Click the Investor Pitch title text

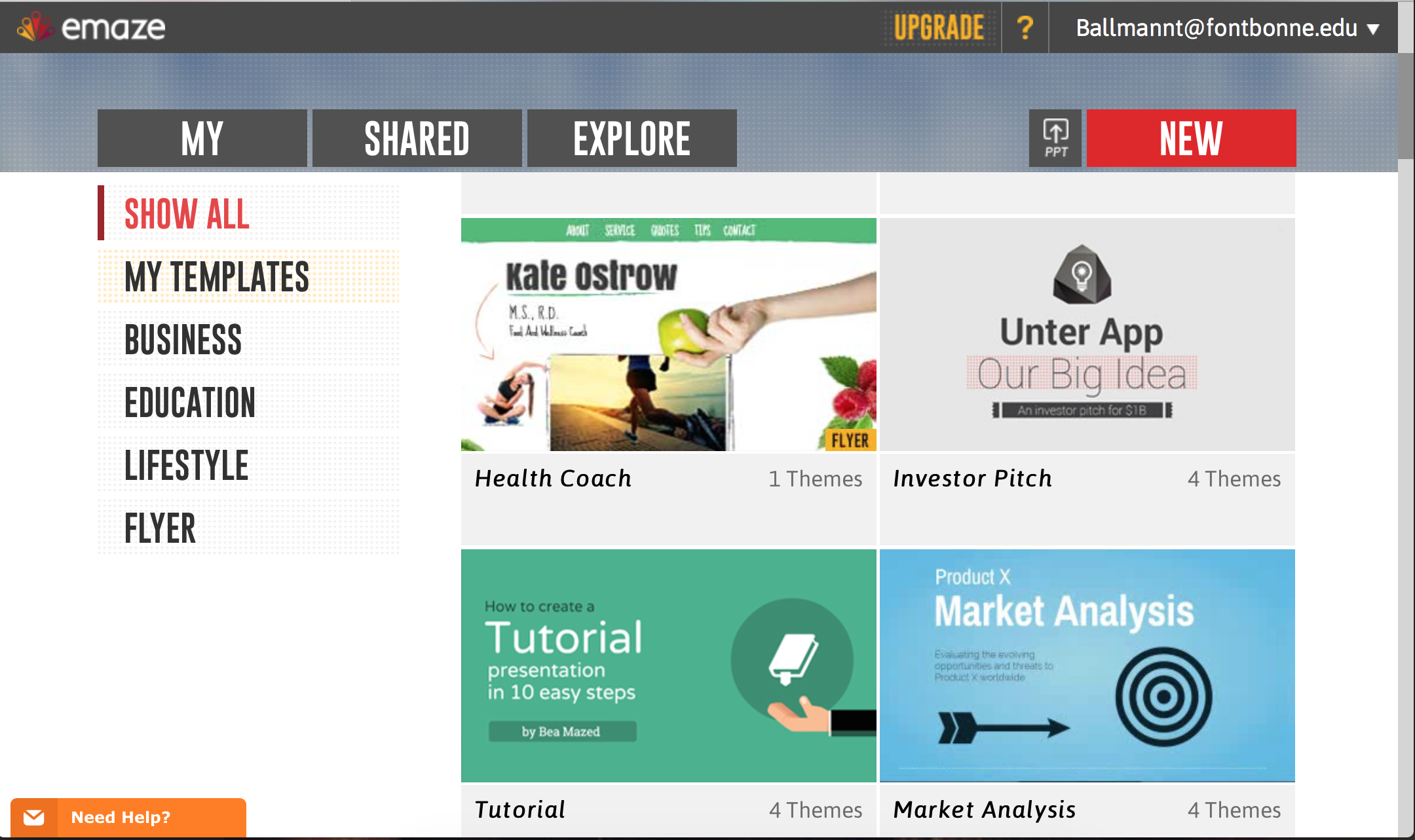click(x=973, y=479)
